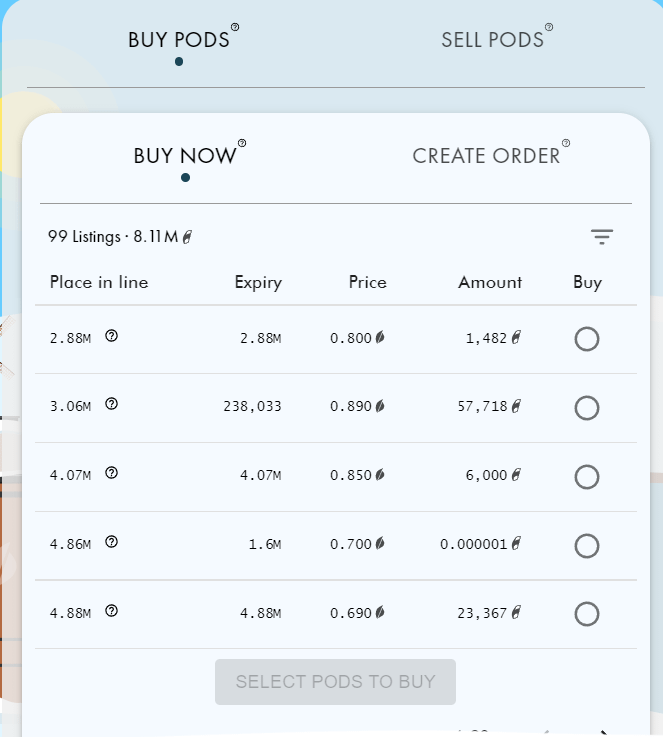Open the listings filter icon
This screenshot has width=663, height=737.
[601, 237]
